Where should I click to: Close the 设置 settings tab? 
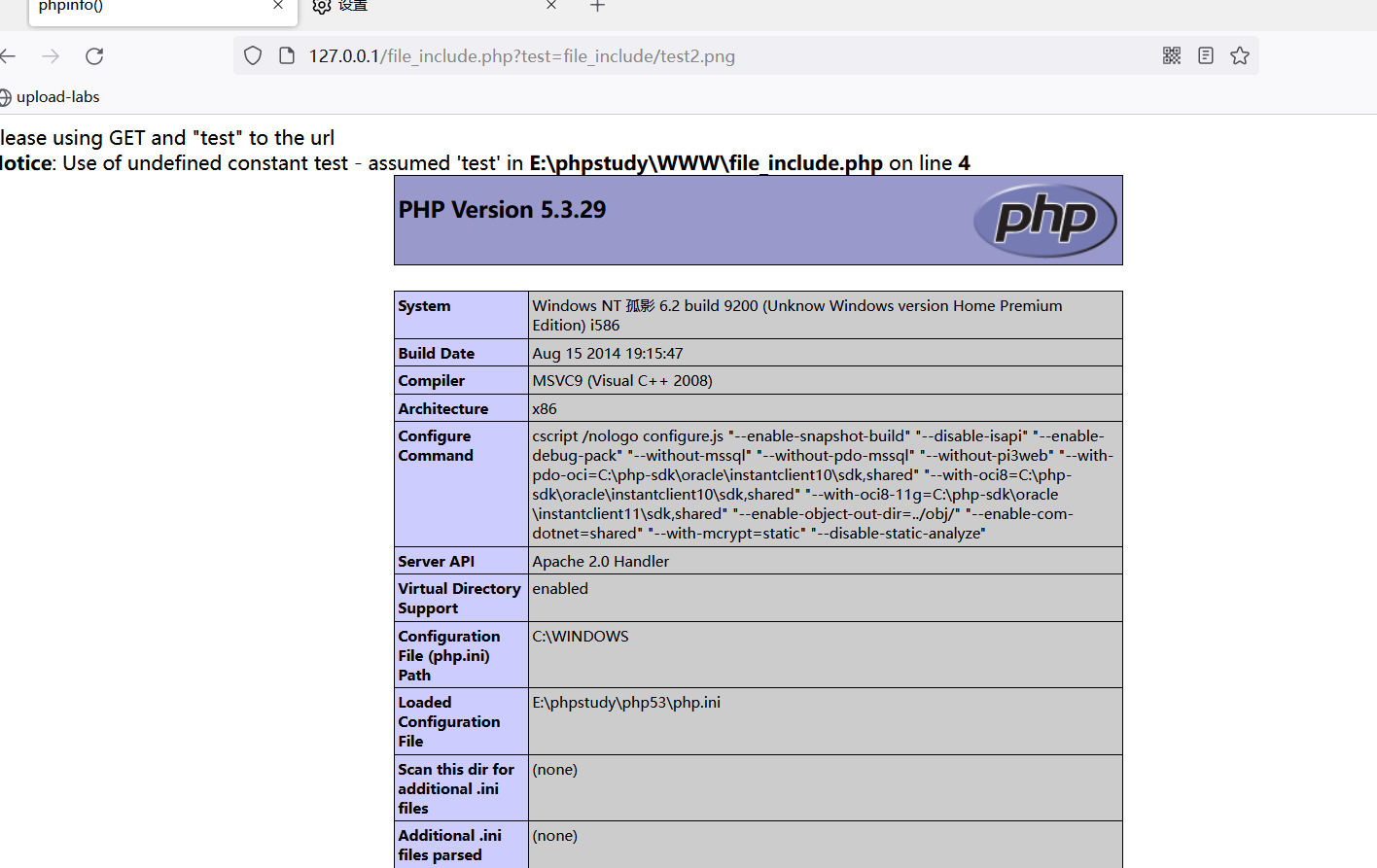tap(551, 6)
